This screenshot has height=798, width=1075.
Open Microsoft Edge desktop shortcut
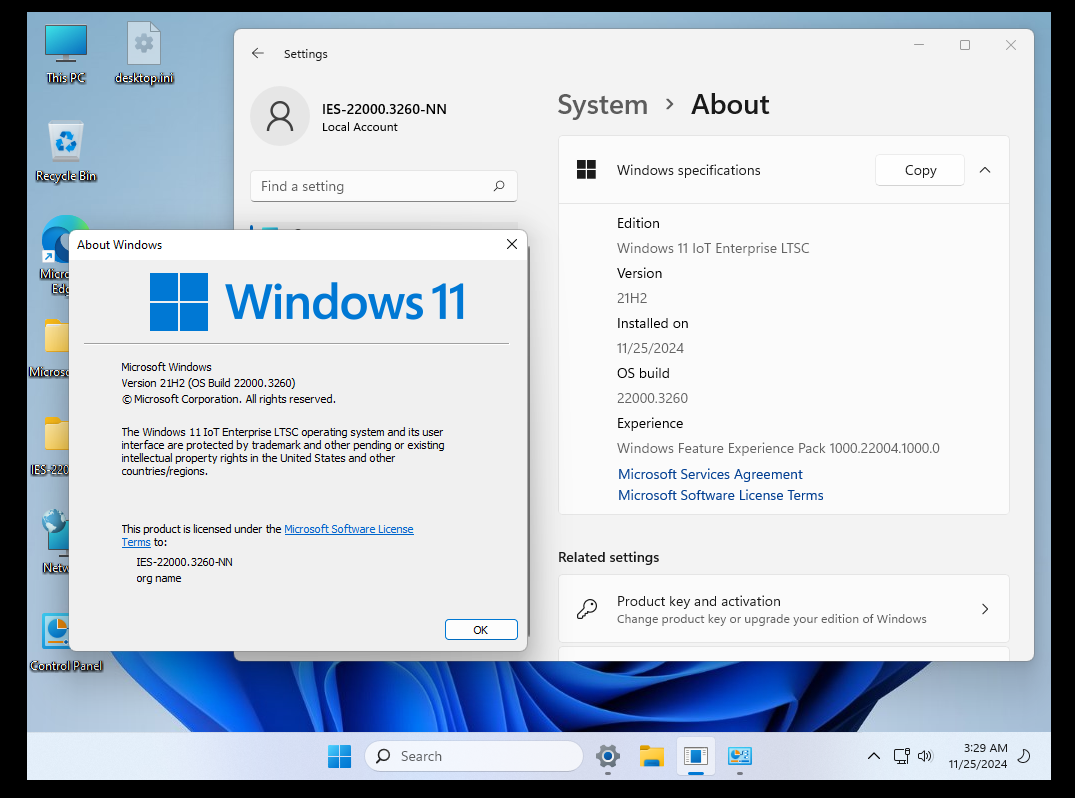tap(56, 255)
